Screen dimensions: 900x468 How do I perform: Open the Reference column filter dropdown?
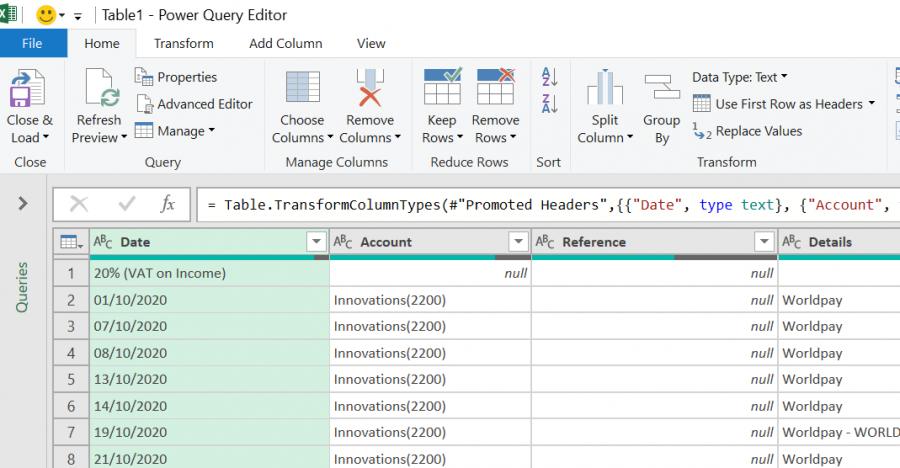pos(764,242)
